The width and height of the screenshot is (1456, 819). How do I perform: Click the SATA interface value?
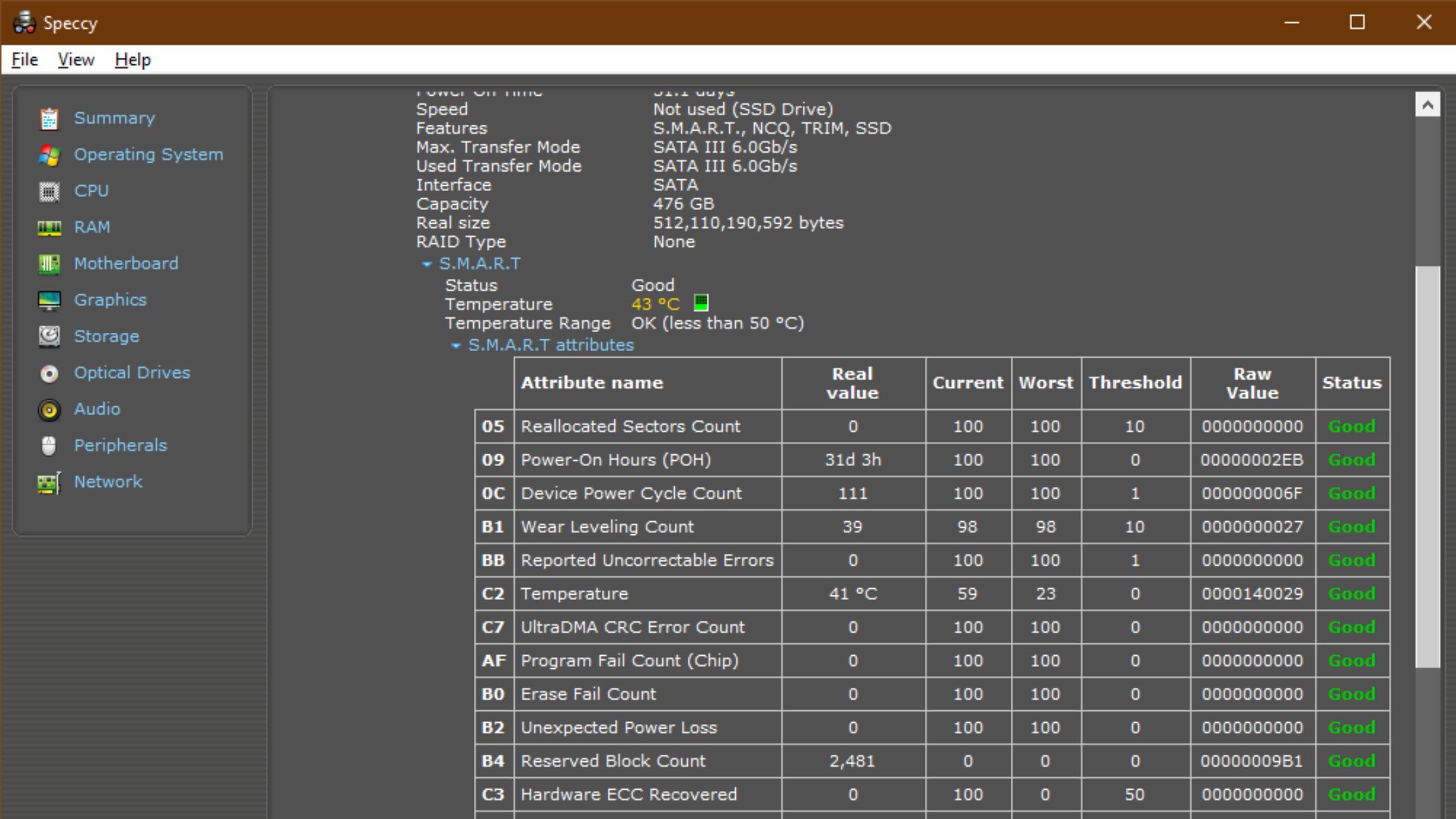point(675,185)
